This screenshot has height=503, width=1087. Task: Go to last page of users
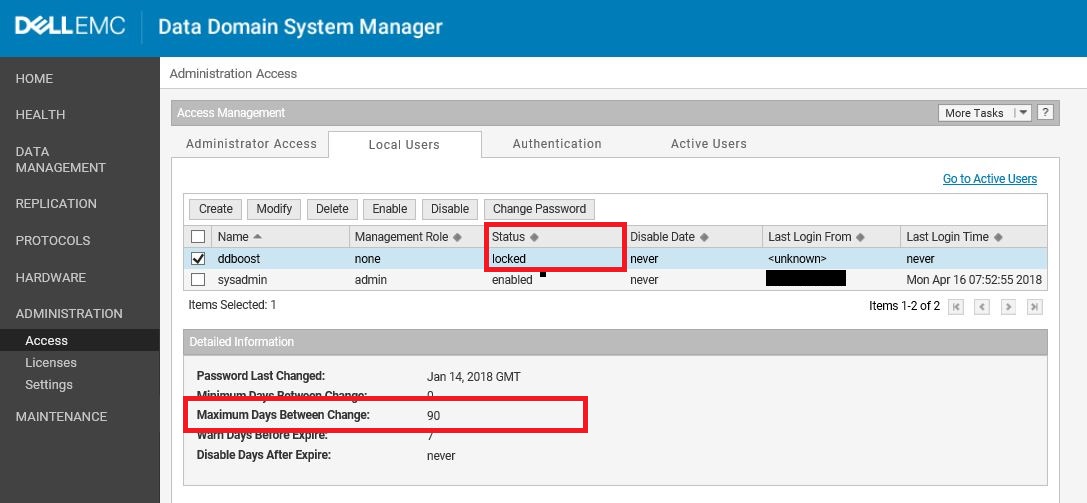pos(1035,306)
